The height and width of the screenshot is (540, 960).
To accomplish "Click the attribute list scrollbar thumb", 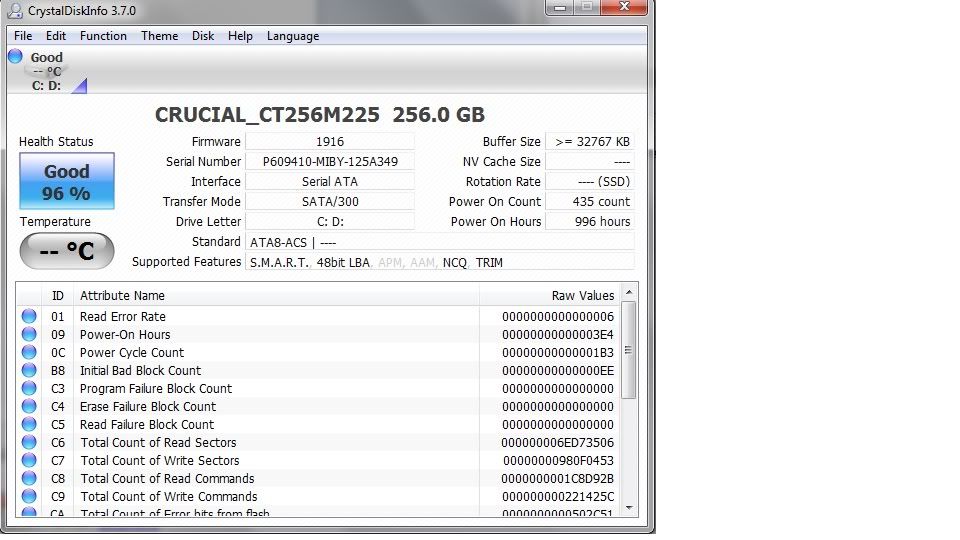I will pos(629,350).
